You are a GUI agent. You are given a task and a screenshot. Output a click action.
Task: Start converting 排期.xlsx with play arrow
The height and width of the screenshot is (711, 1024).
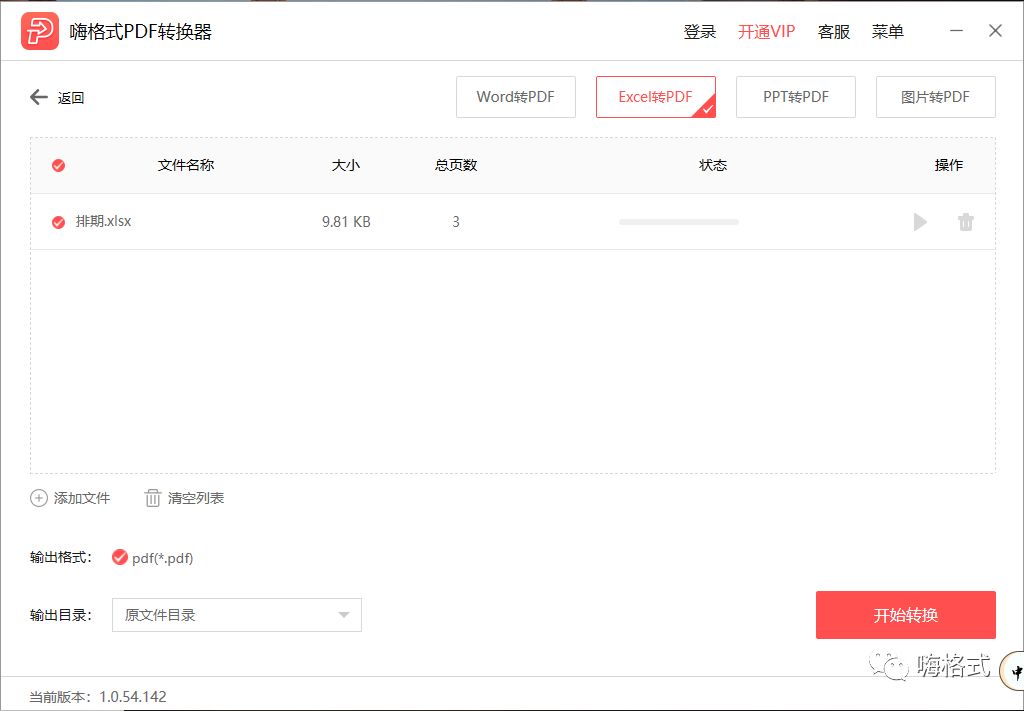click(919, 222)
